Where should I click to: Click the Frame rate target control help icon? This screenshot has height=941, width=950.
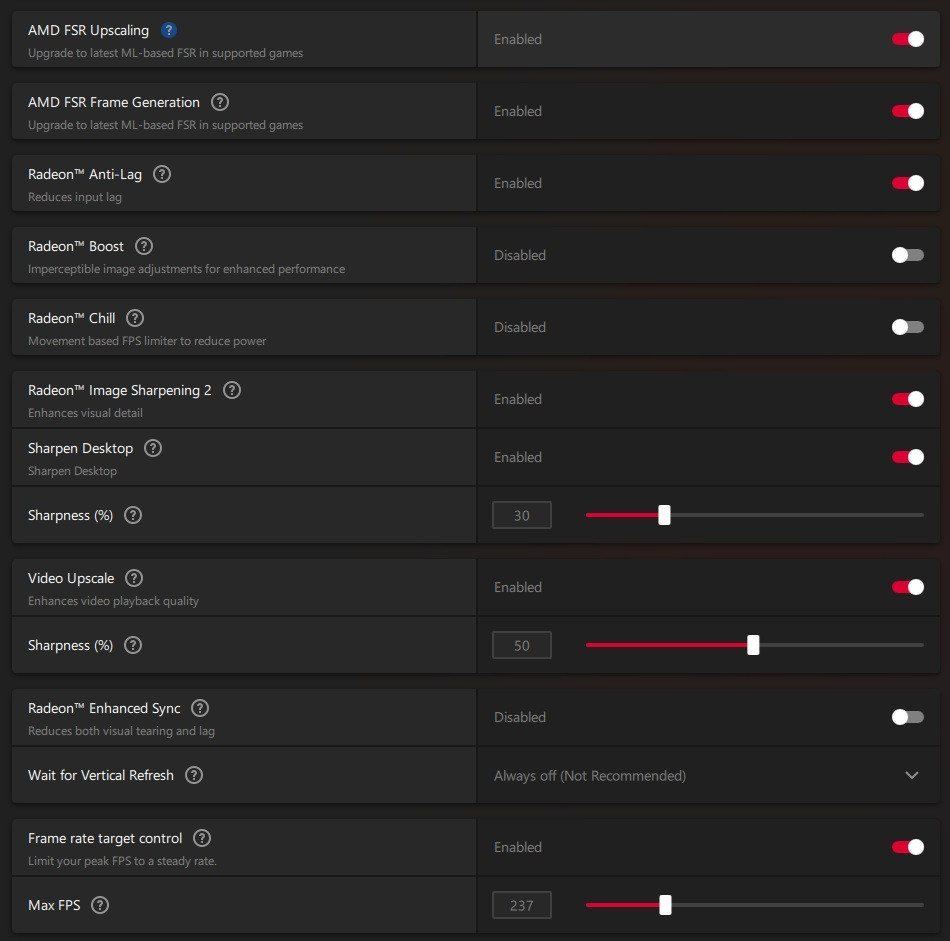click(202, 838)
